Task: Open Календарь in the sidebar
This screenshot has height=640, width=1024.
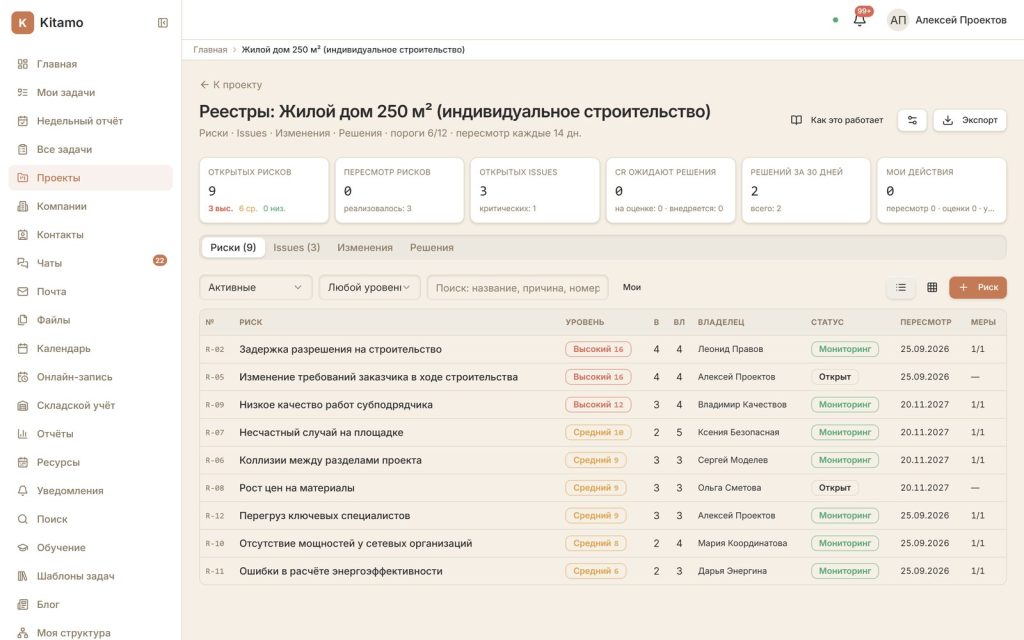Action: click(90, 349)
